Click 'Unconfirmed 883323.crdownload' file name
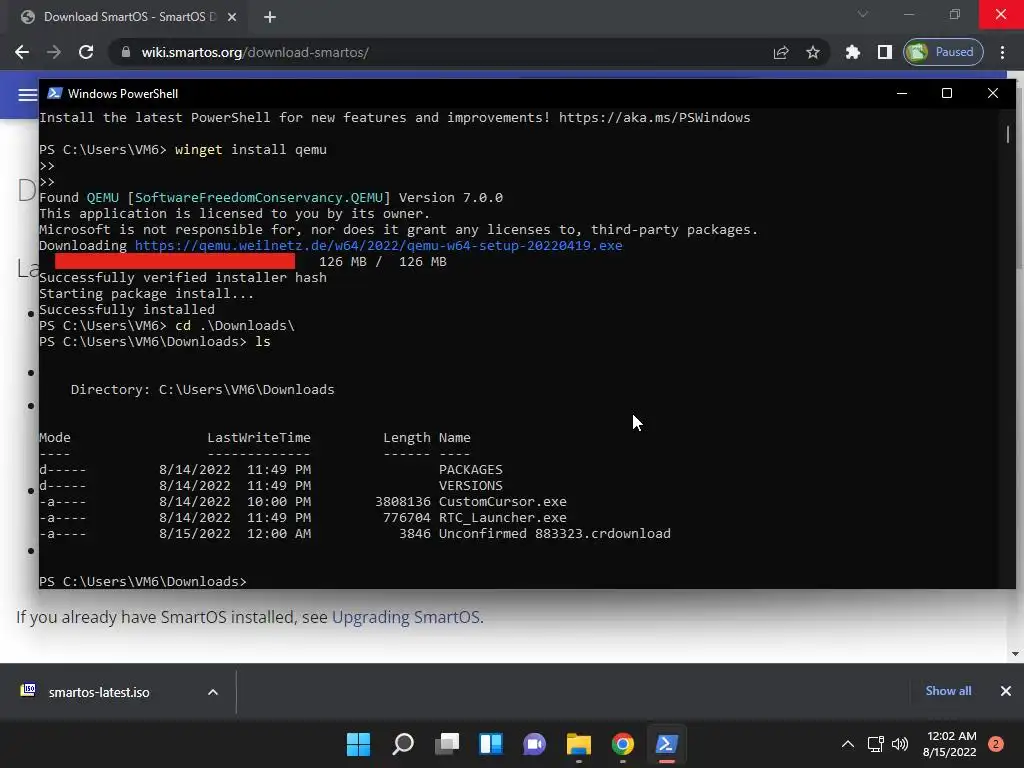 pos(554,534)
